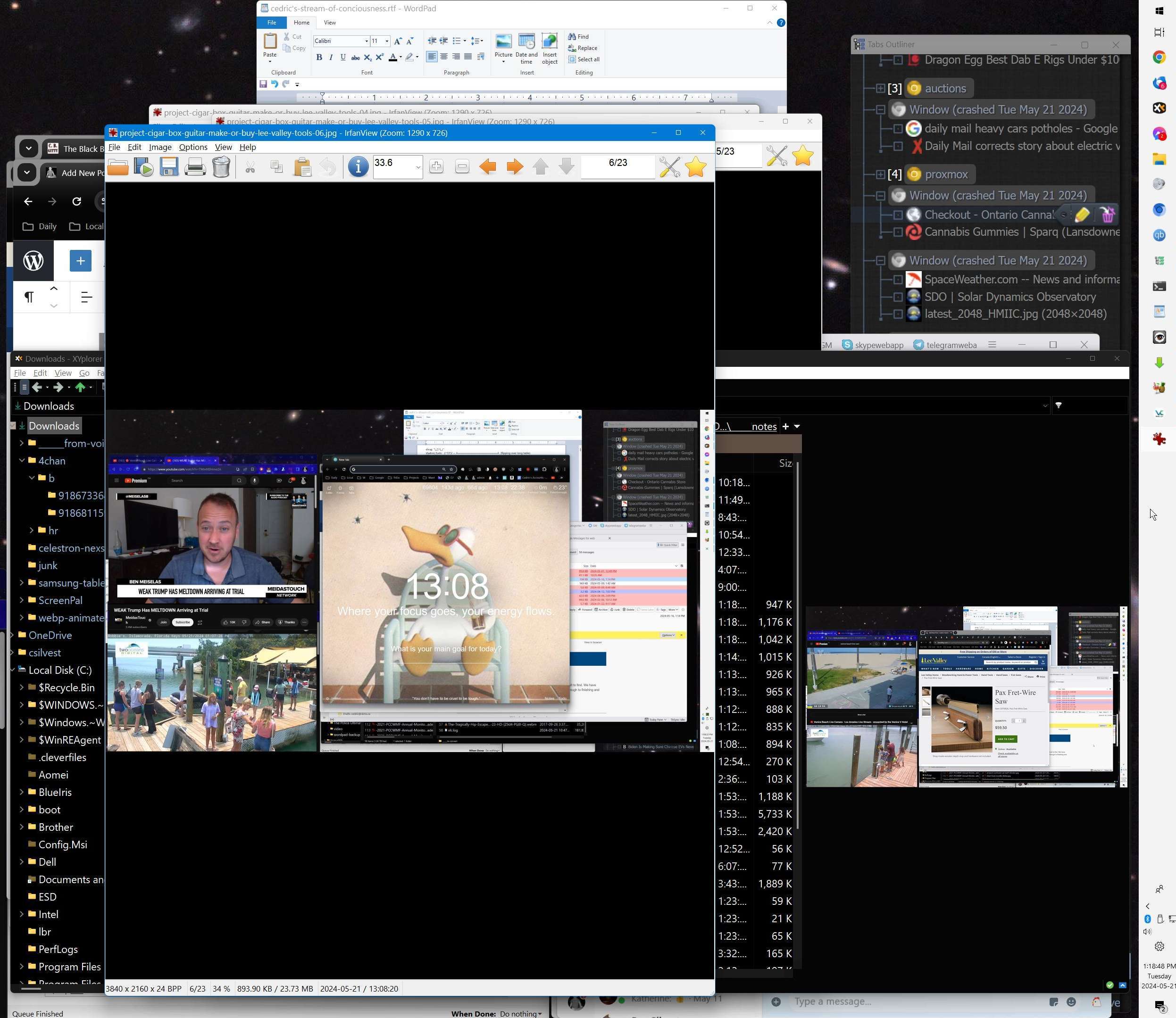Click the Save floppy disk icon

click(169, 167)
